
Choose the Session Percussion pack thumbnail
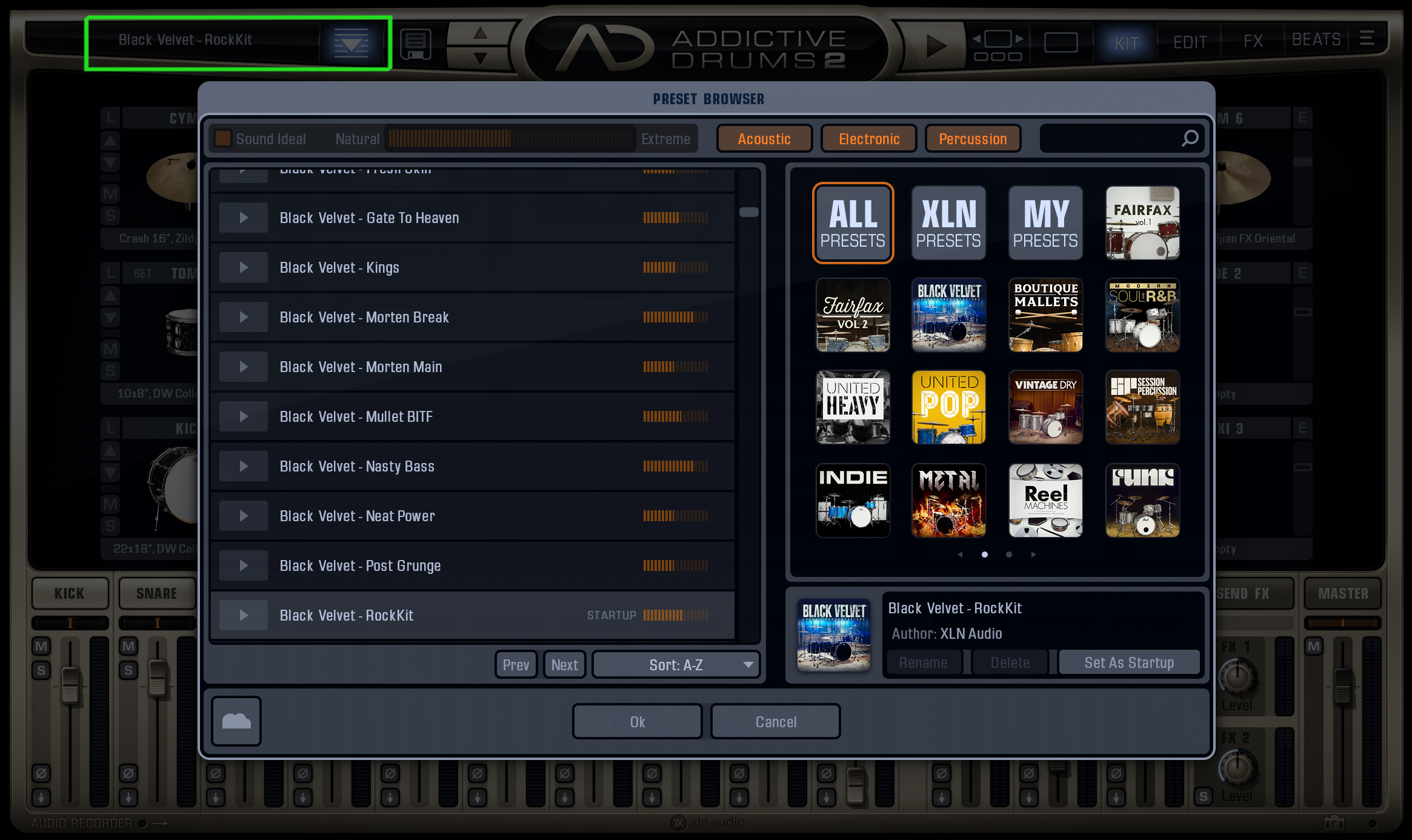[x=1142, y=407]
